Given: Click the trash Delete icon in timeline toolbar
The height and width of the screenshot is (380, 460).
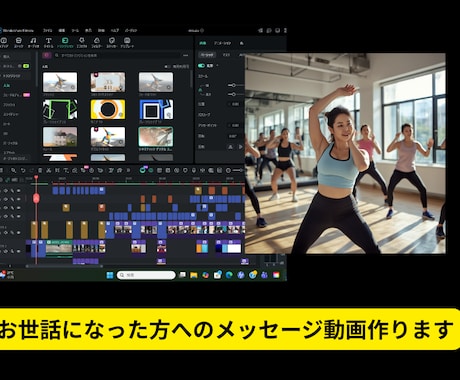Looking at the screenshot, I should (x=40, y=170).
